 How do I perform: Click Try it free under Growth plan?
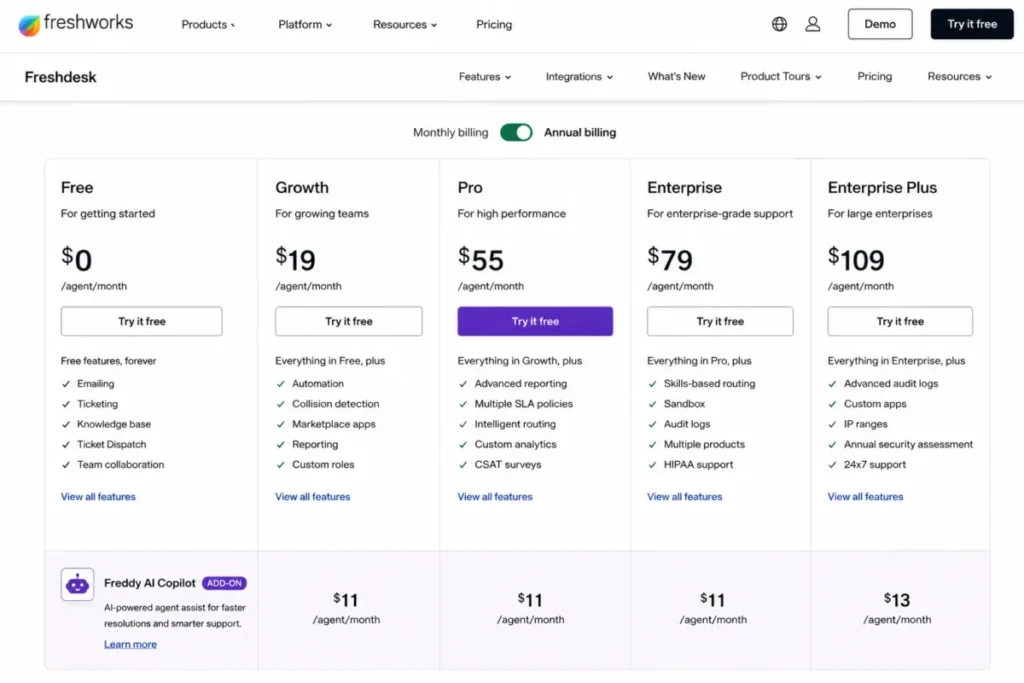click(x=349, y=321)
